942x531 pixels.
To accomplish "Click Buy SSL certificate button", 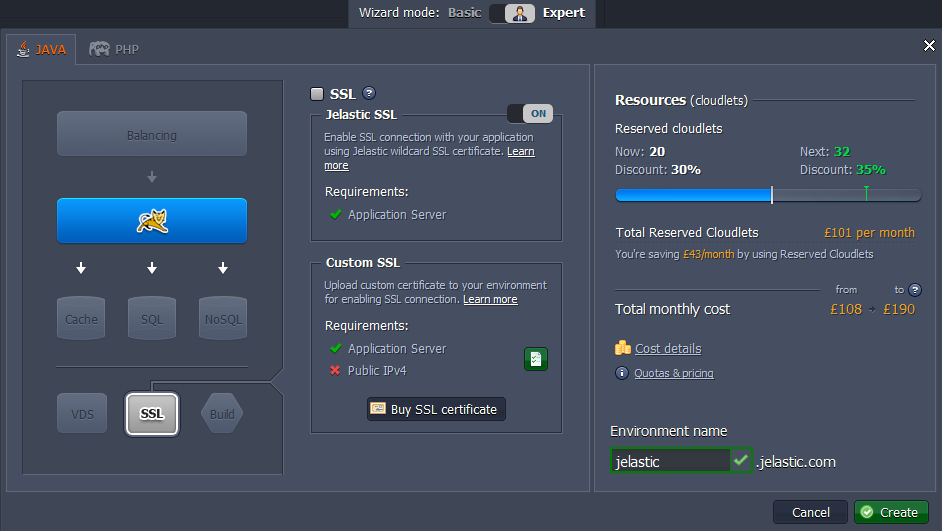I will pyautogui.click(x=436, y=409).
